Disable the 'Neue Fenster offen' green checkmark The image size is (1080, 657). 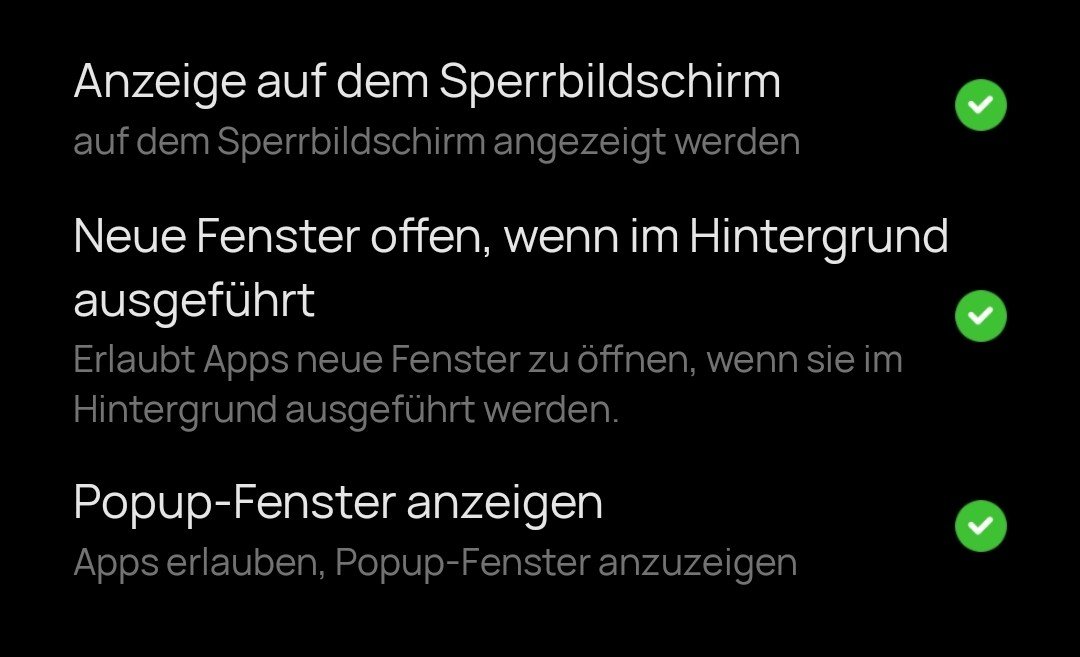(x=980, y=316)
